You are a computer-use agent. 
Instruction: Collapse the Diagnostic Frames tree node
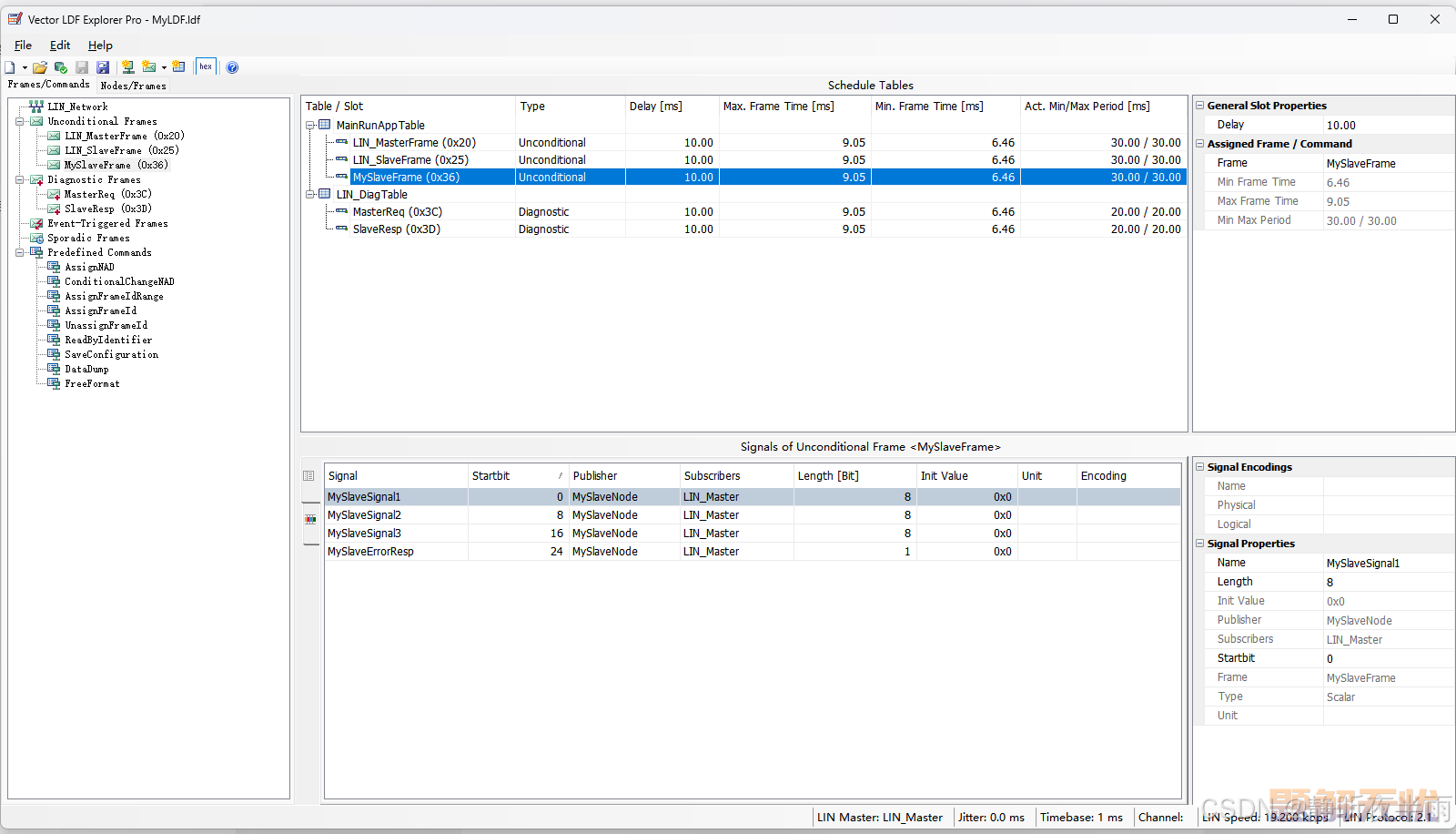tap(20, 179)
